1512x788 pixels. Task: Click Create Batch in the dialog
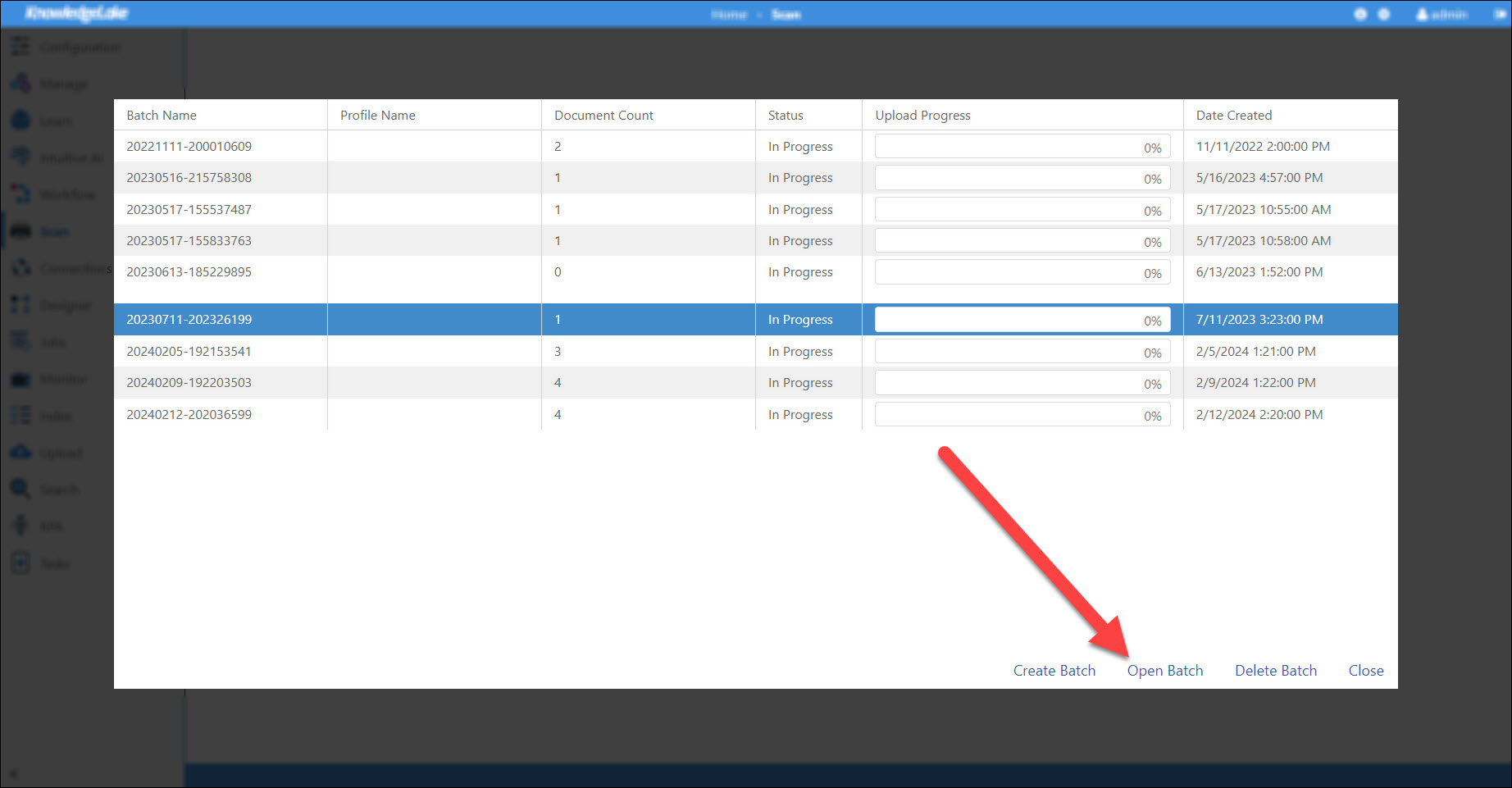pyautogui.click(x=1054, y=671)
